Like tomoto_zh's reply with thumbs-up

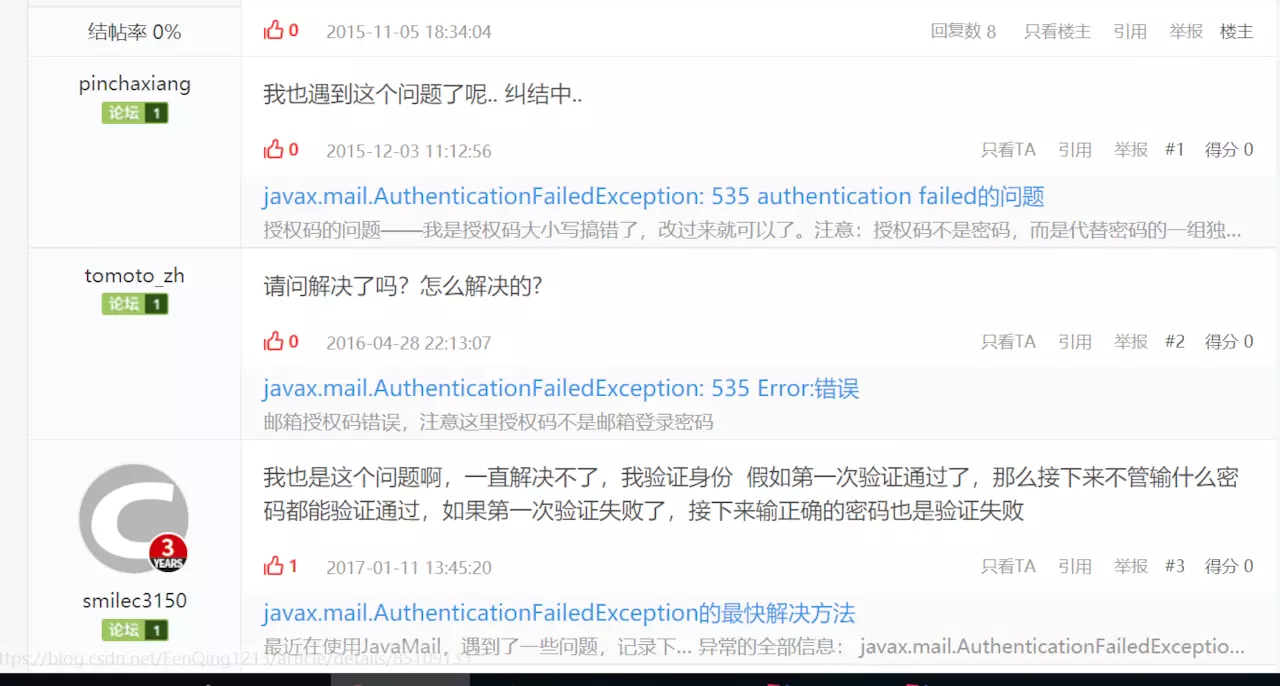274,342
